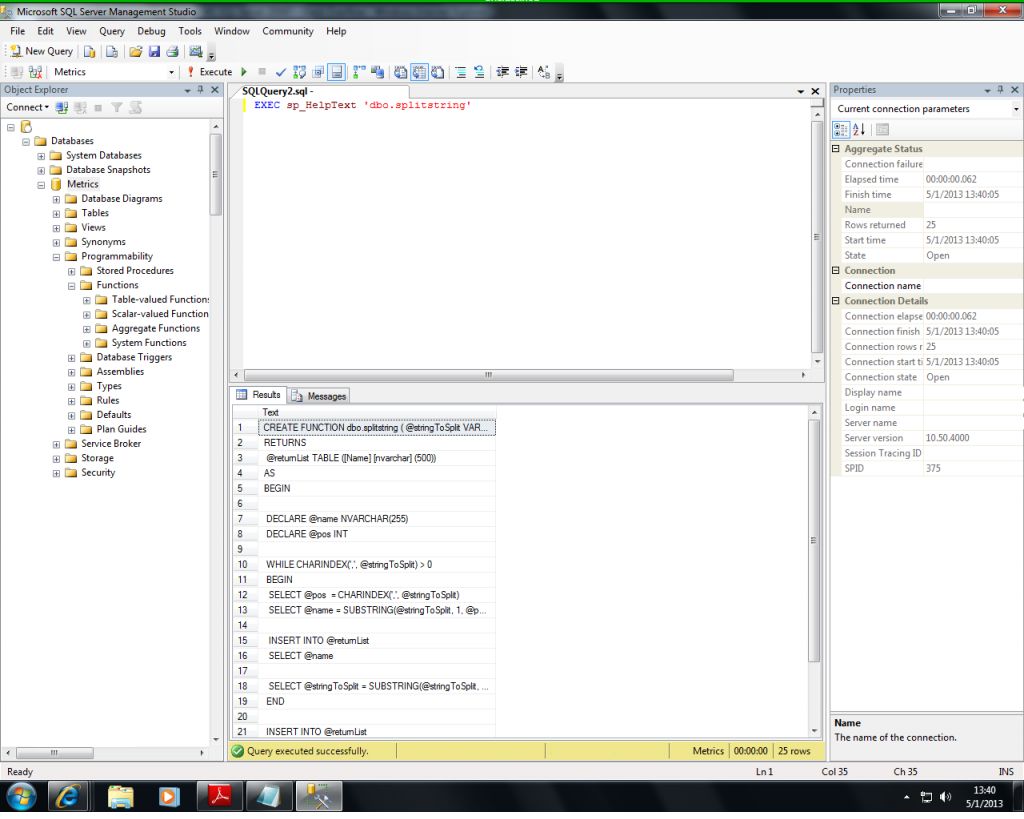
Task: Click the results grid vertical scrollbar
Action: (814, 541)
